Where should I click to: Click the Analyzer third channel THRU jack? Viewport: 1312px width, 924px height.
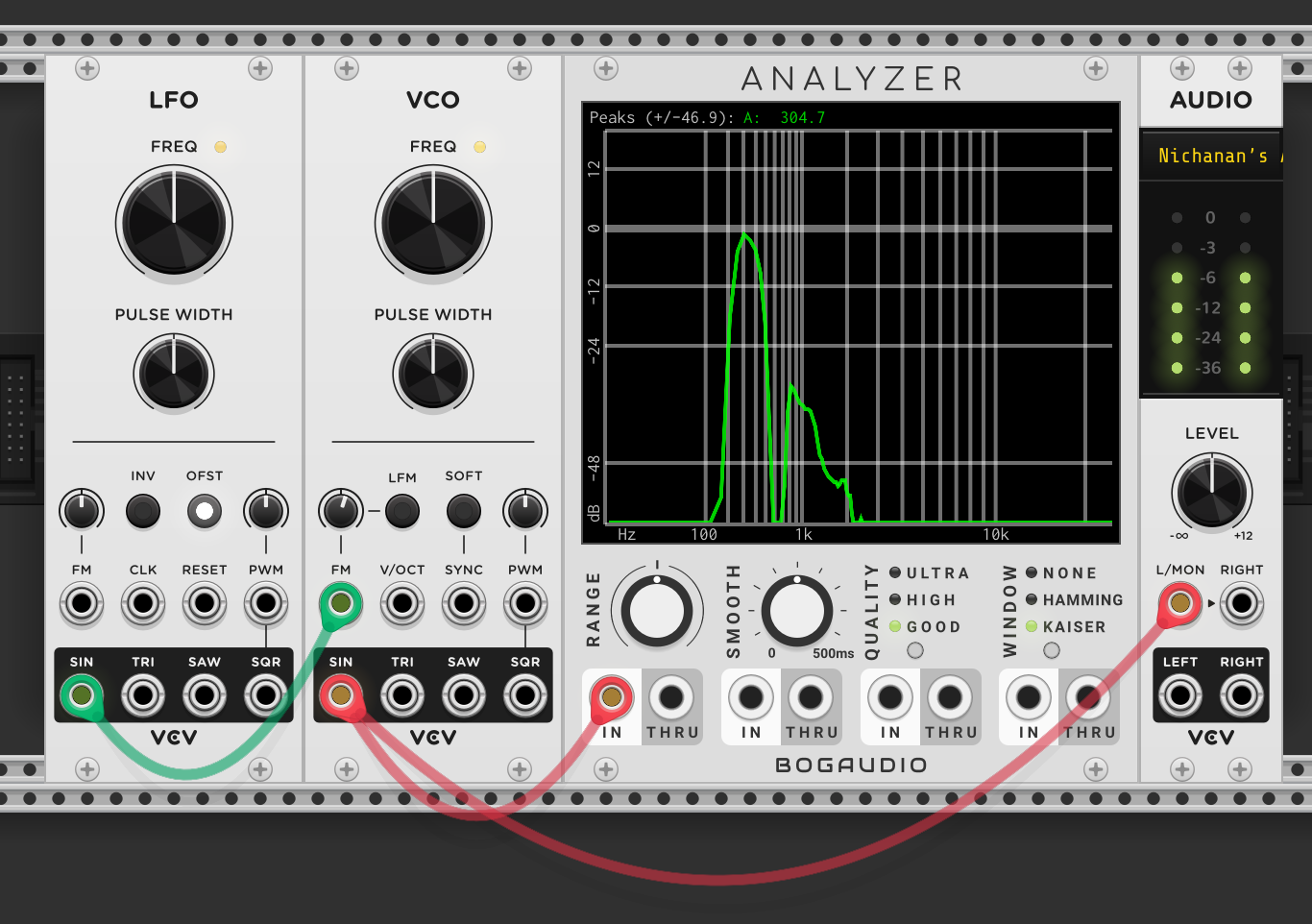950,697
